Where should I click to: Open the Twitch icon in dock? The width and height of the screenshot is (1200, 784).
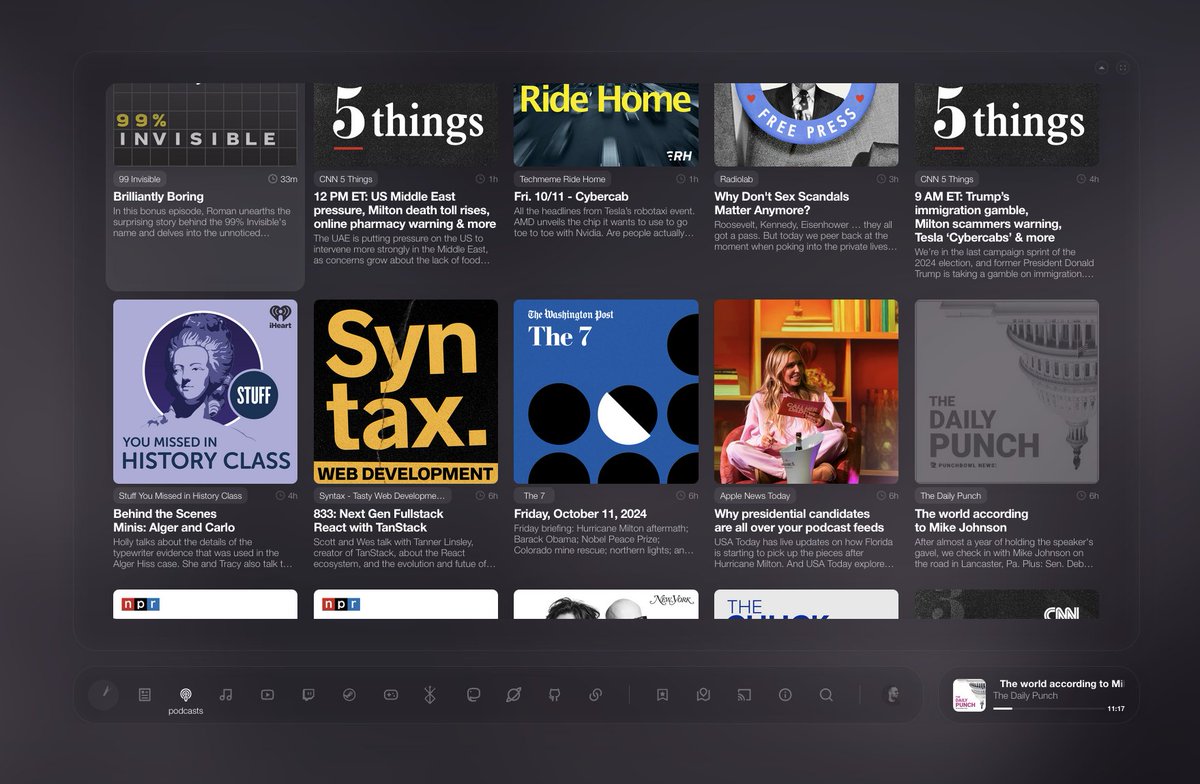pyautogui.click(x=308, y=694)
